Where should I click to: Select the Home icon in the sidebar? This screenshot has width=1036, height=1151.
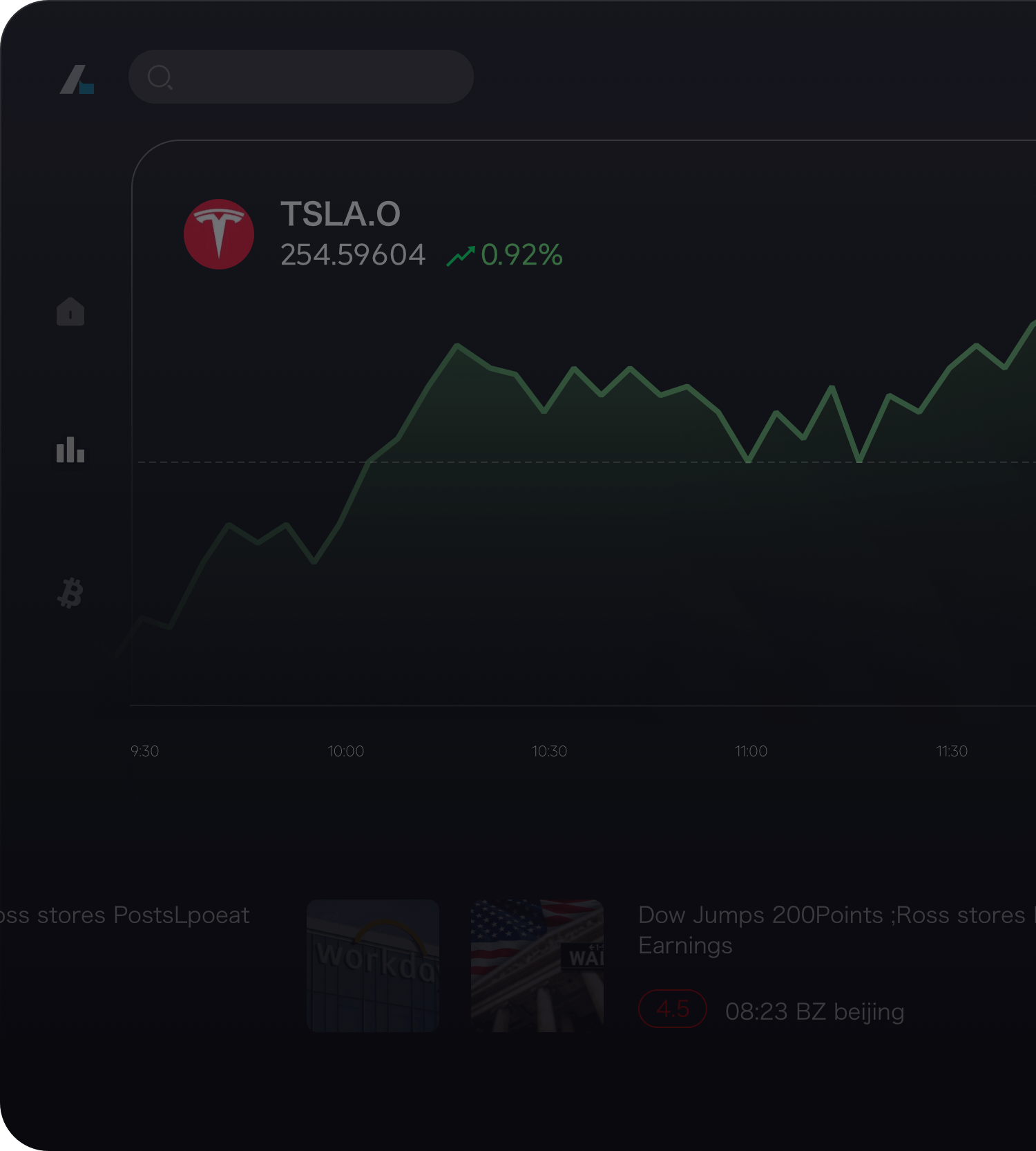click(x=70, y=312)
